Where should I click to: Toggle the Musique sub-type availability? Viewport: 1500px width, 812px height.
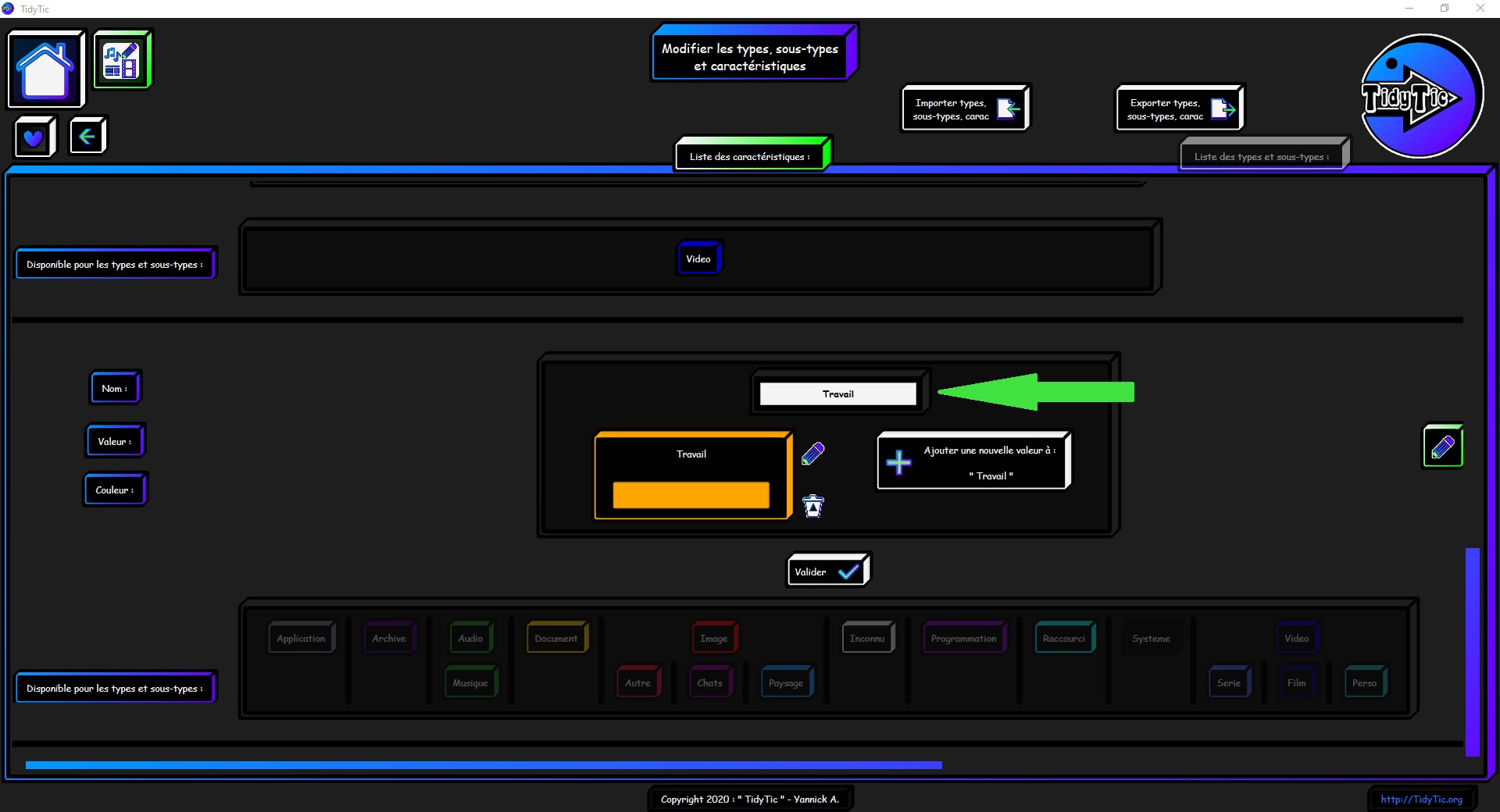(x=470, y=682)
